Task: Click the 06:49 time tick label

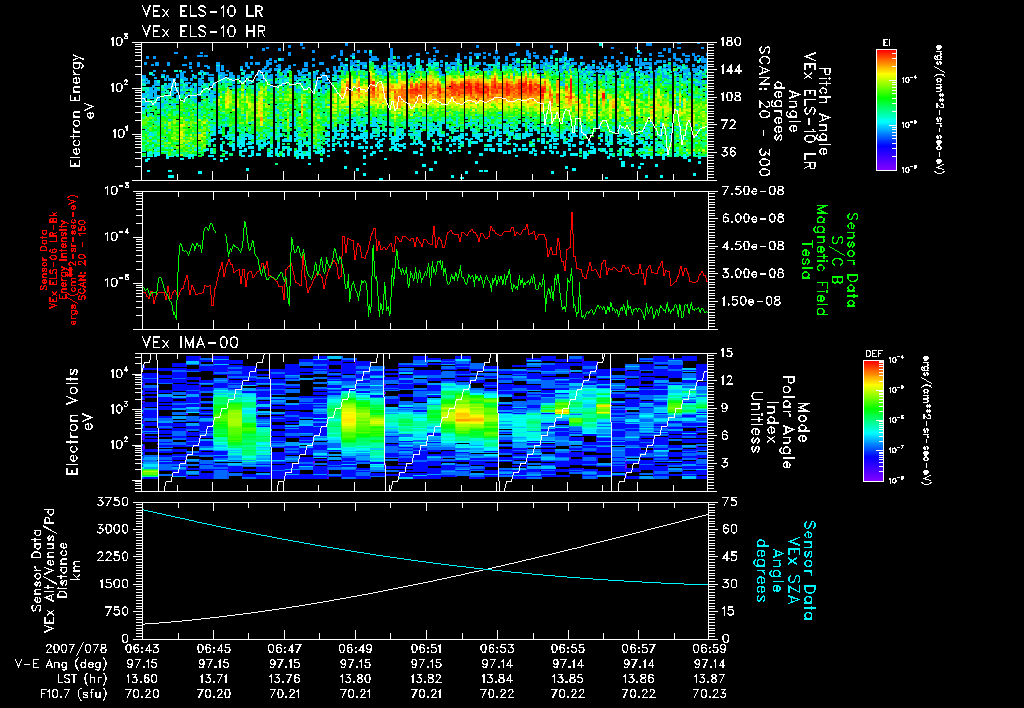Action: pos(355,649)
